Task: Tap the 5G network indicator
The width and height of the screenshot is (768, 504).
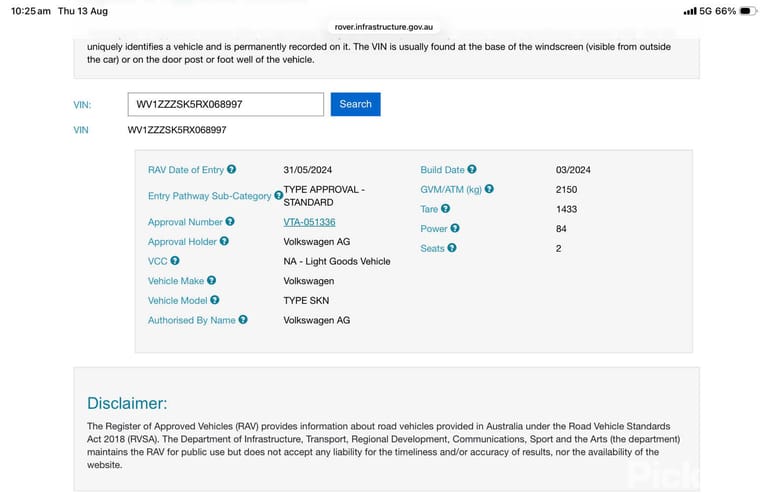Action: pyautogui.click(x=706, y=11)
